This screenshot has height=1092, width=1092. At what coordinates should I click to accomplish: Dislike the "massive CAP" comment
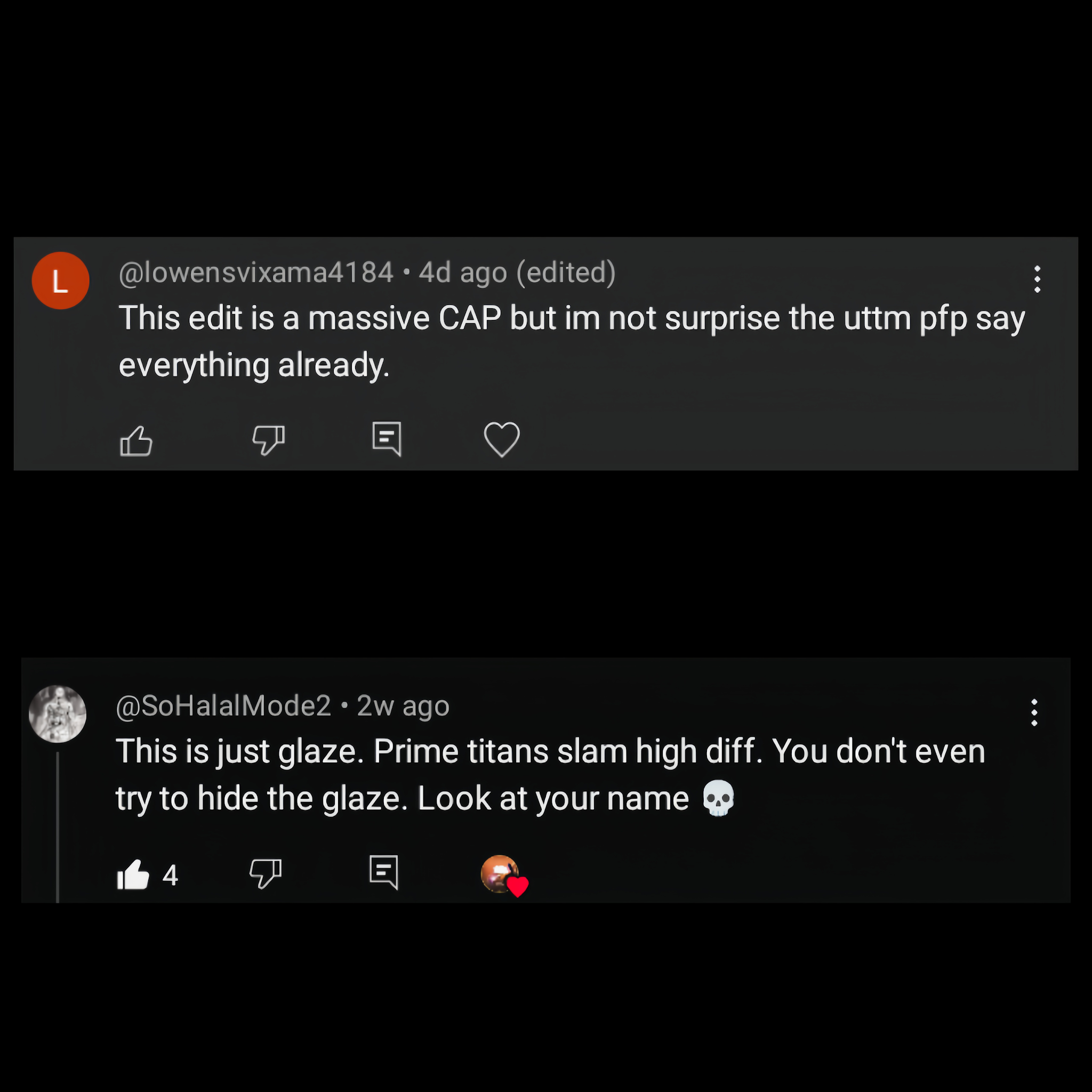point(268,440)
